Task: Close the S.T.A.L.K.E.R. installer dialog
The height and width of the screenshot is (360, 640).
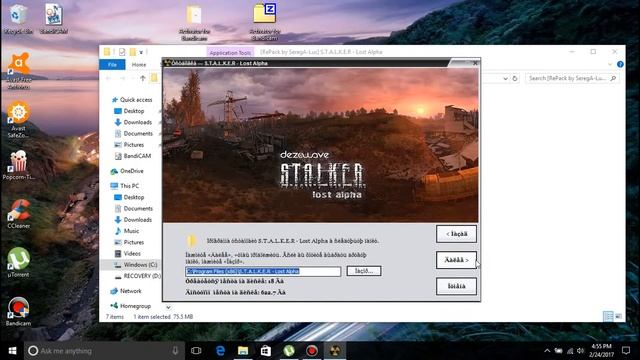Action: coord(475,63)
